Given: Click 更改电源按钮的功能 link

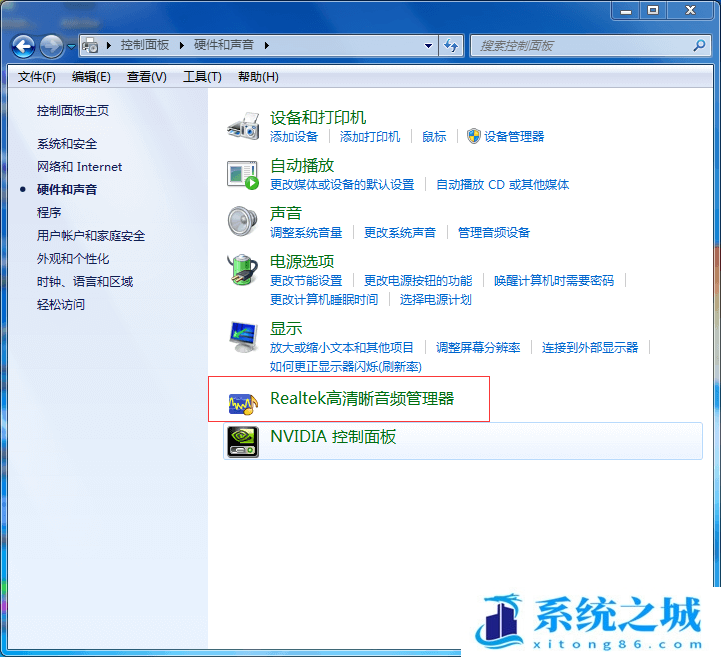Looking at the screenshot, I should (418, 280).
